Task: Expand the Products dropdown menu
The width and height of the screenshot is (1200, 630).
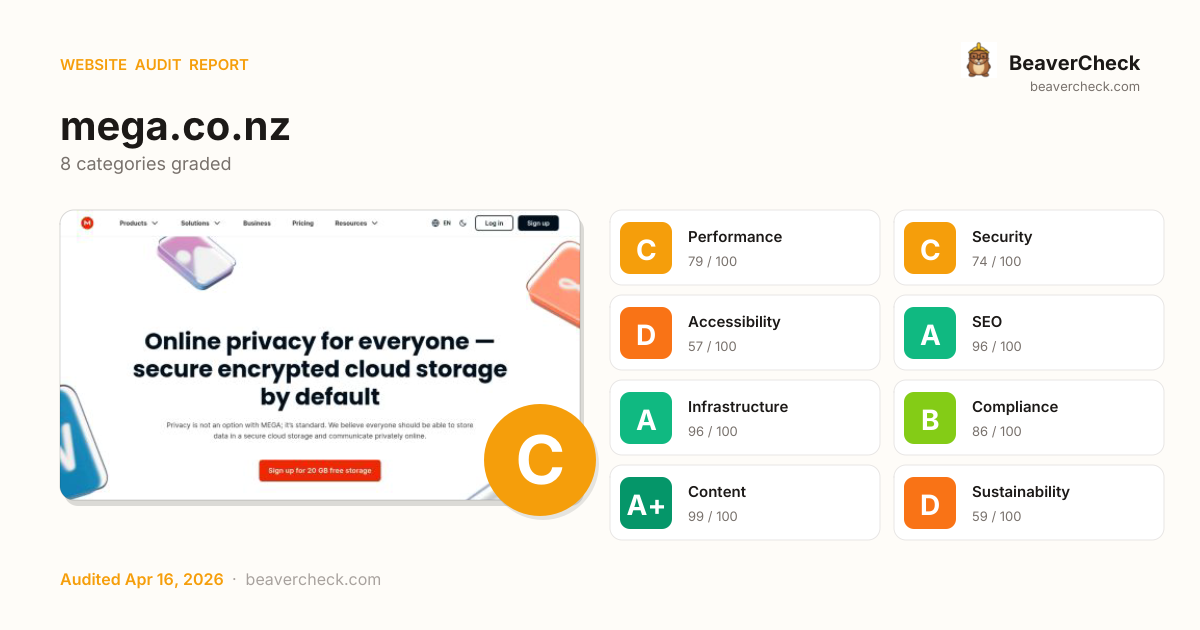Action: point(138,223)
